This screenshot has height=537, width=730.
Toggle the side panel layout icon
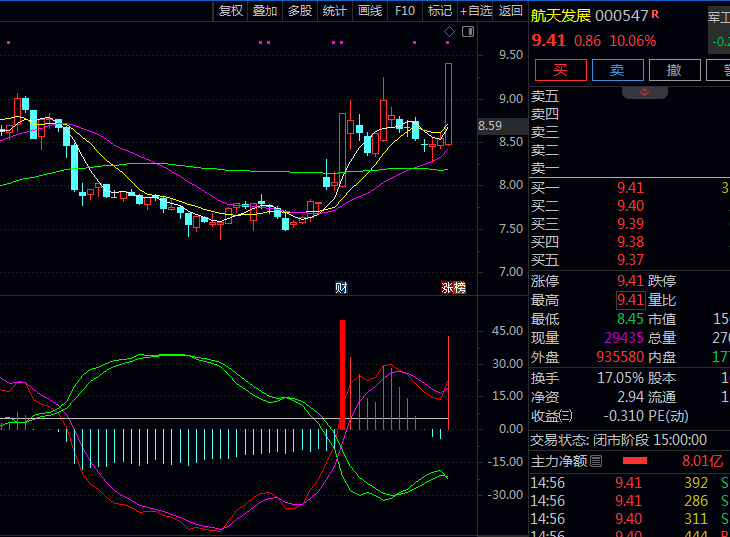pos(468,32)
